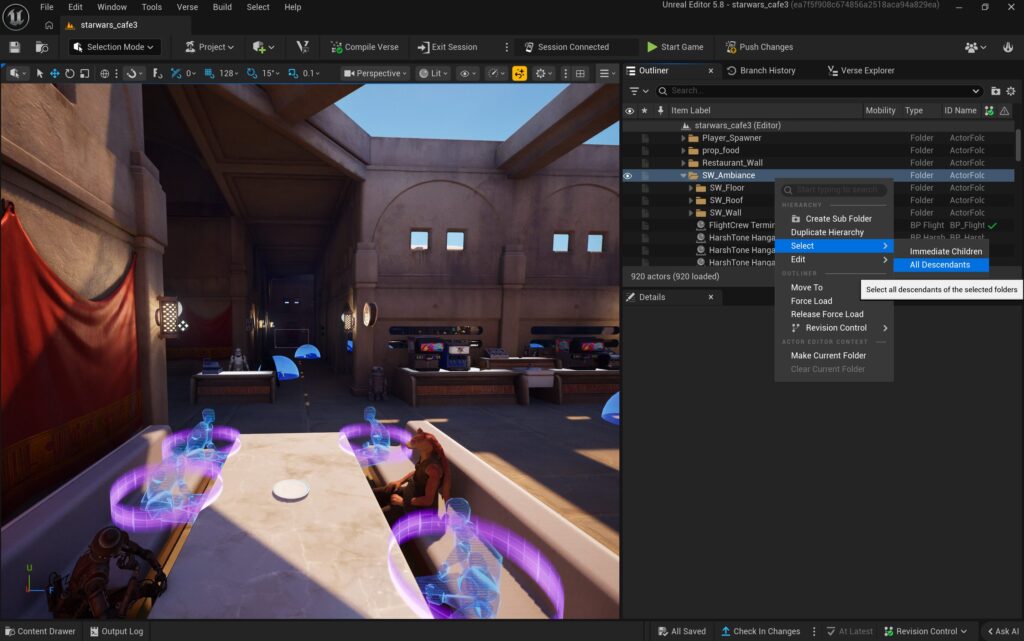This screenshot has height=641, width=1024.
Task: Choose All Descendants from the submenu
Action: 939,265
